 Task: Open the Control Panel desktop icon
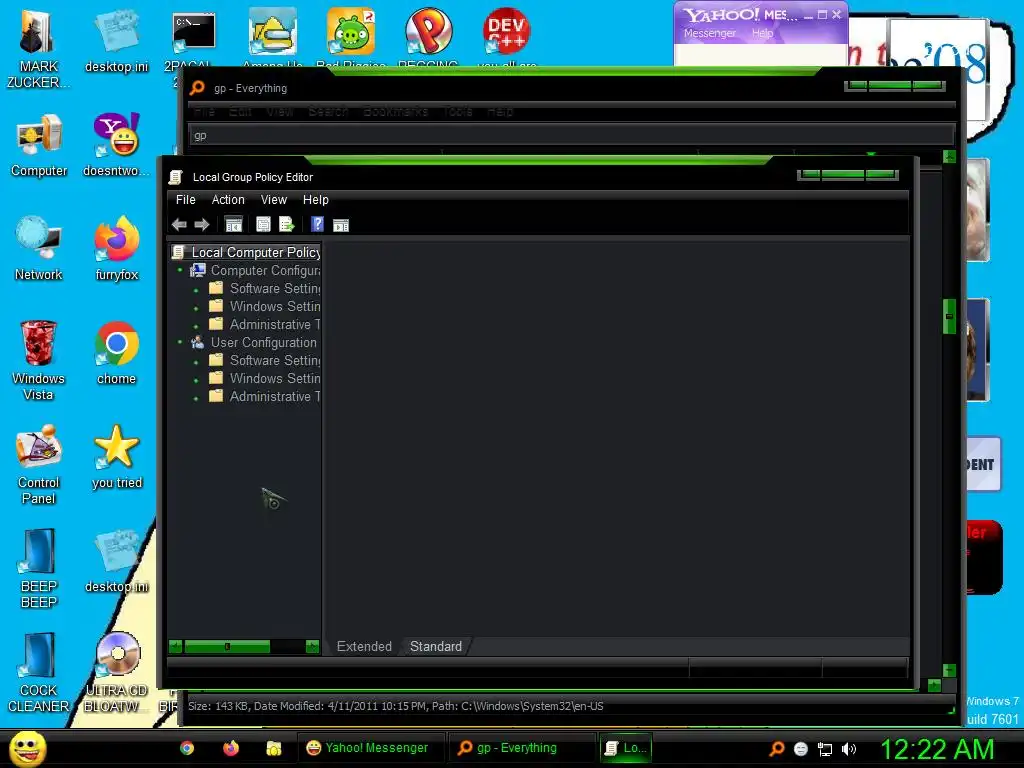(39, 465)
